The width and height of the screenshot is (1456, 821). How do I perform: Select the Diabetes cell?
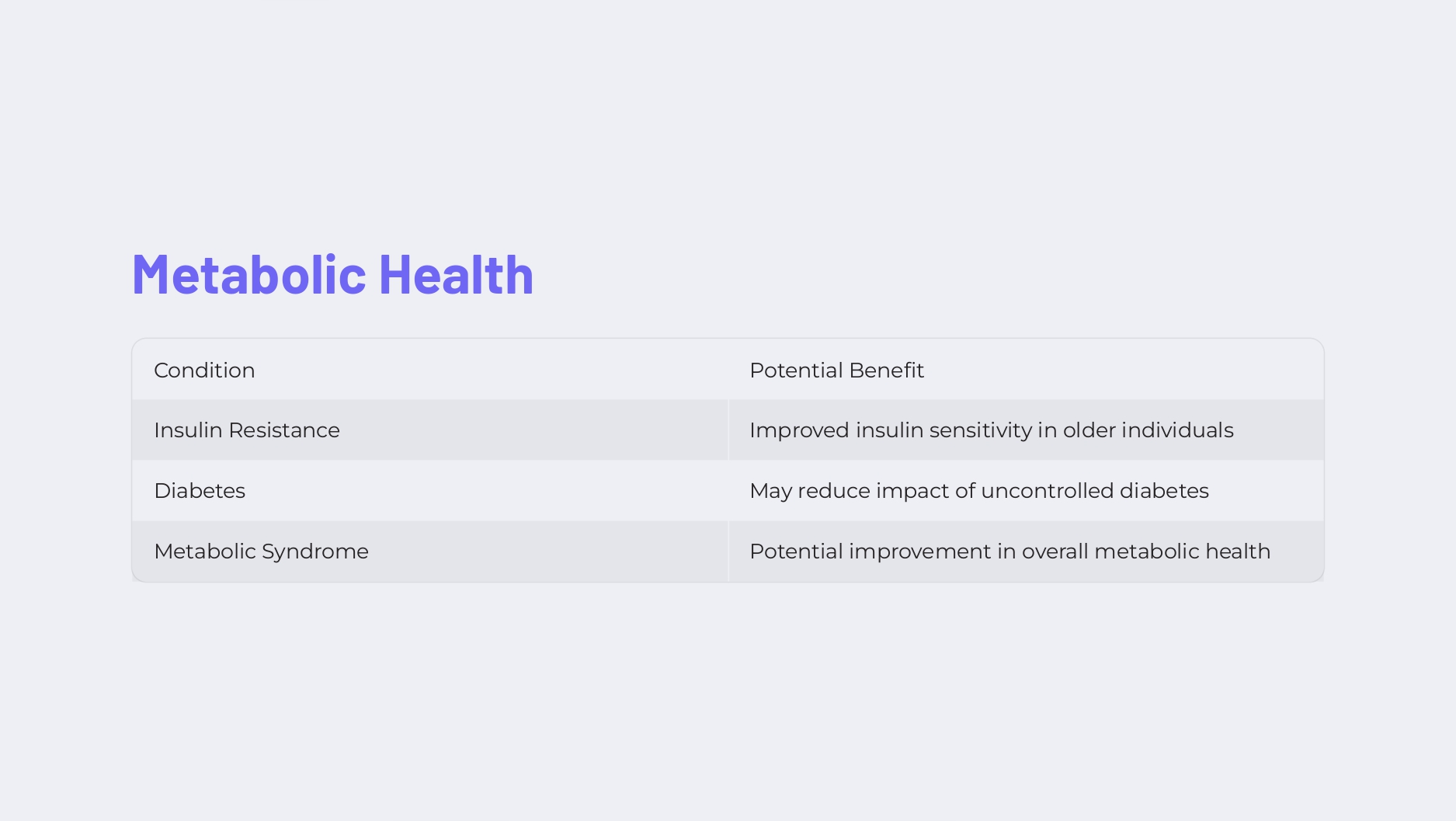coord(430,491)
